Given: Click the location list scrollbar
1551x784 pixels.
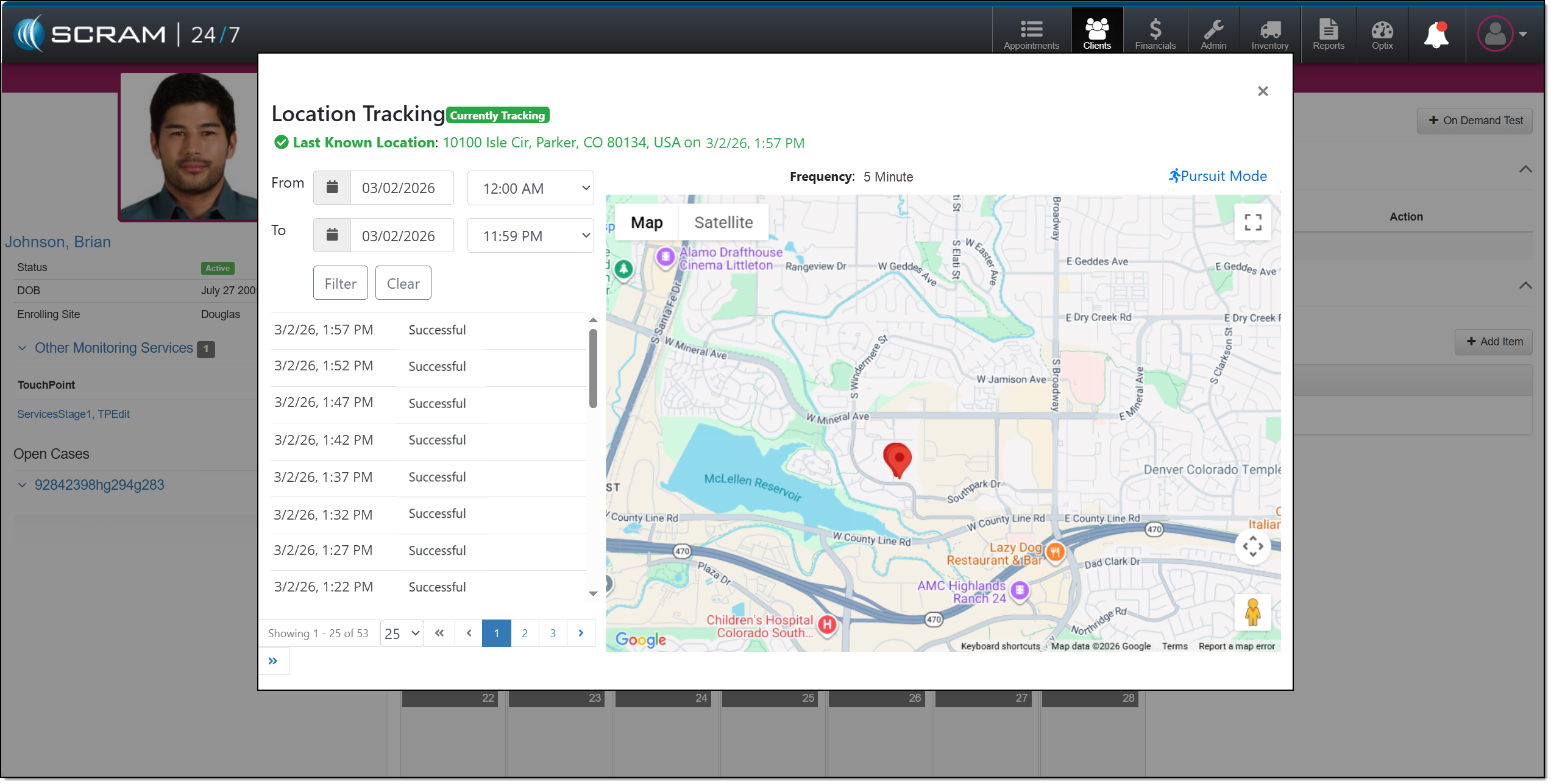Looking at the screenshot, I should [x=594, y=369].
